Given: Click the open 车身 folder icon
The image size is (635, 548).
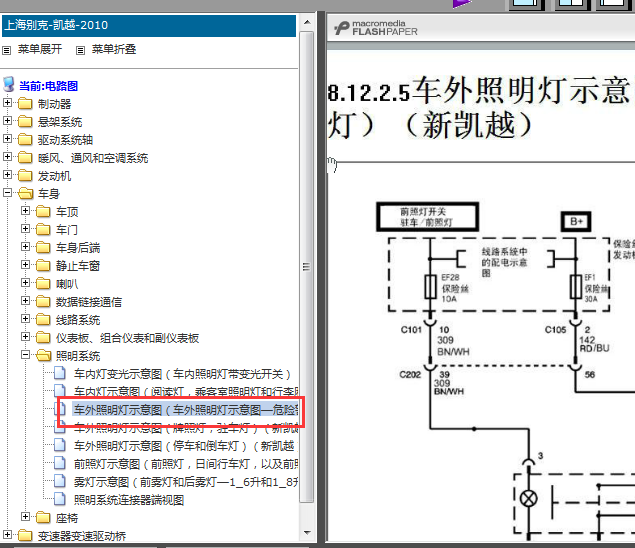Looking at the screenshot, I should point(26,194).
